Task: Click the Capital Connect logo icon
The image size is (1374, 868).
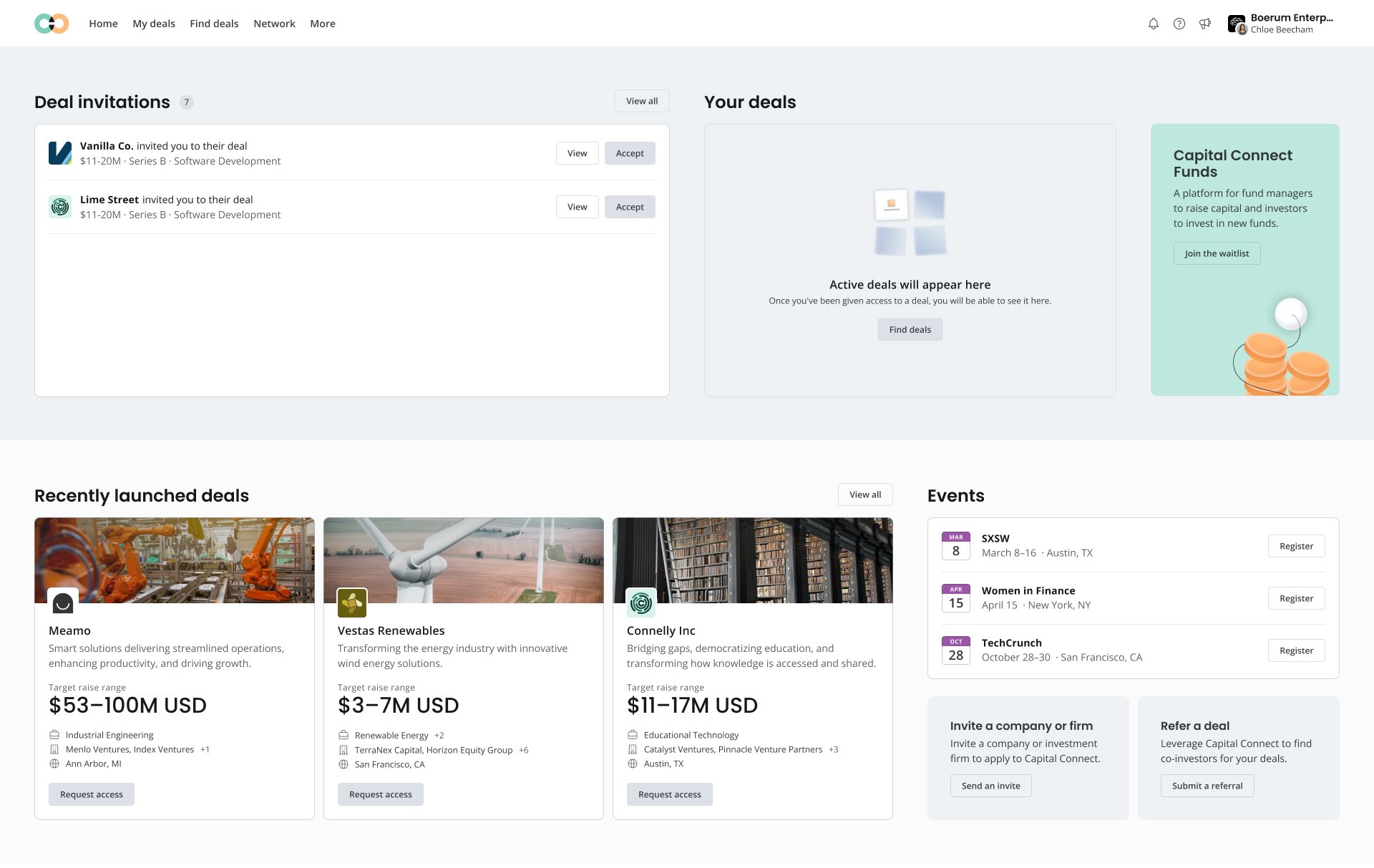Action: coord(52,24)
